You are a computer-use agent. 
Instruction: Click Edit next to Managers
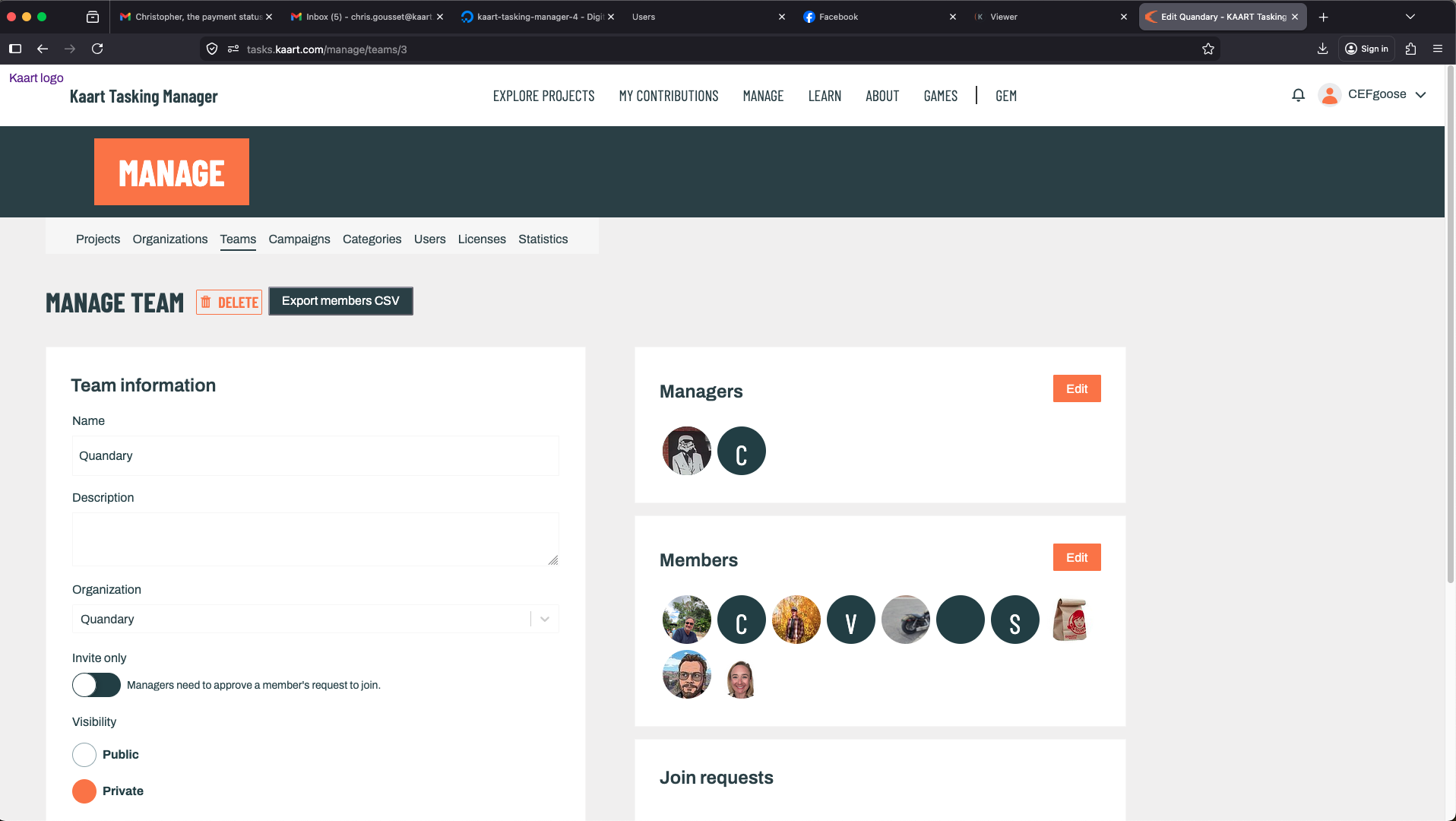(x=1076, y=388)
